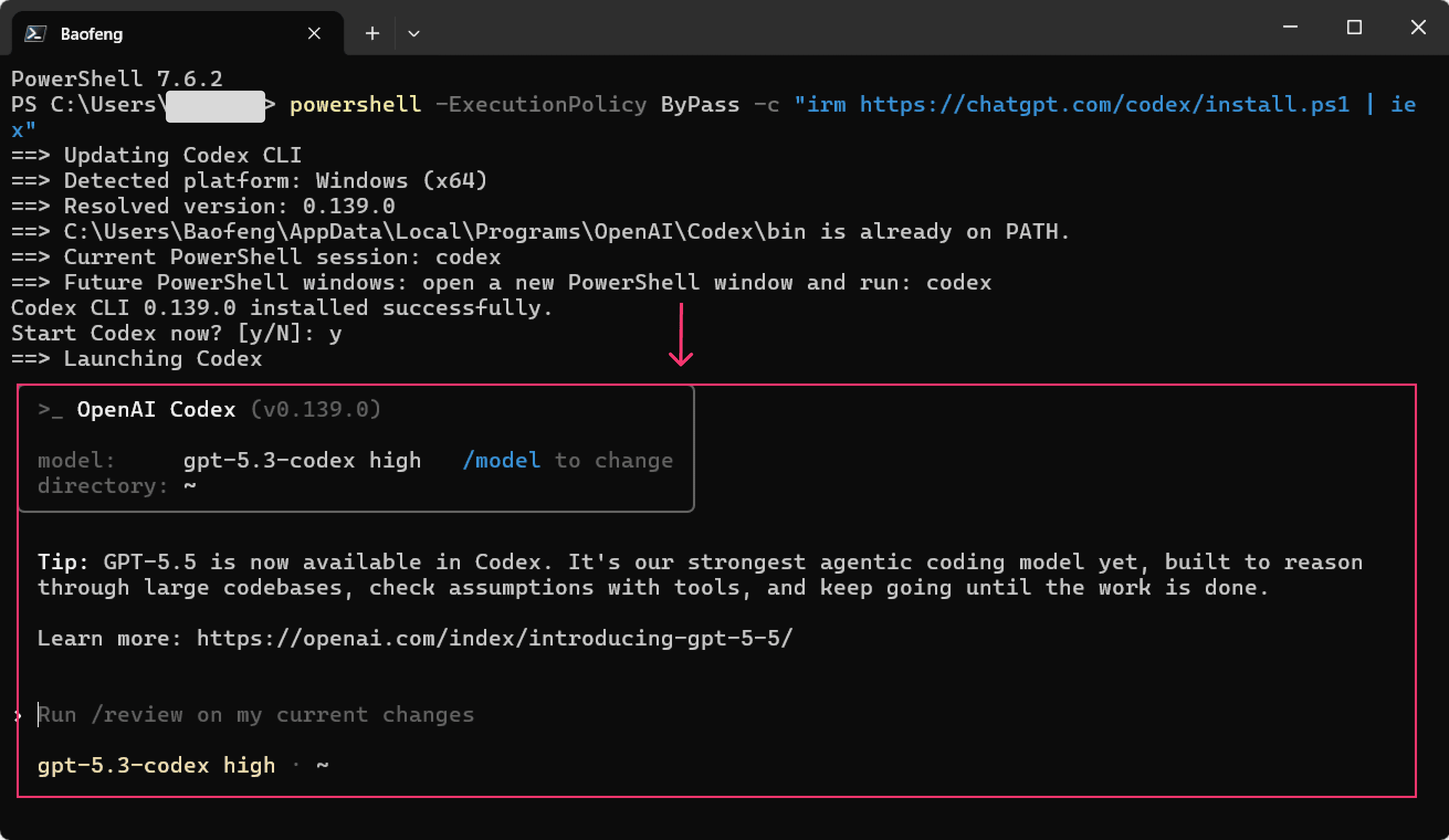Click the gpt-5.3-codex high status line
Screen dimensions: 1449x840
(183, 765)
